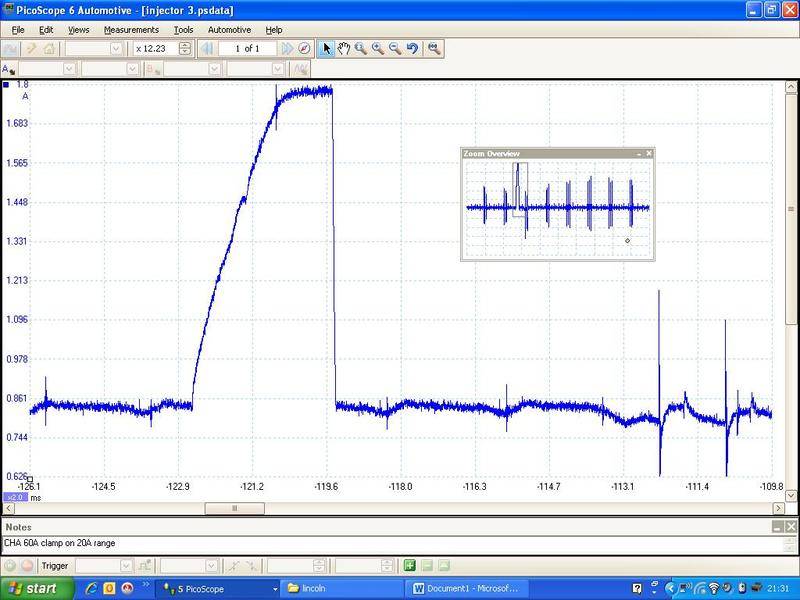Open the Views menu

click(x=79, y=30)
